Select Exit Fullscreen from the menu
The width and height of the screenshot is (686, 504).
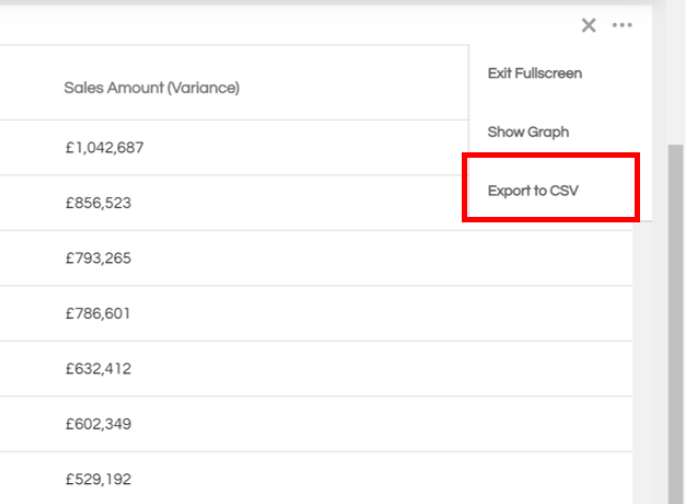point(534,73)
